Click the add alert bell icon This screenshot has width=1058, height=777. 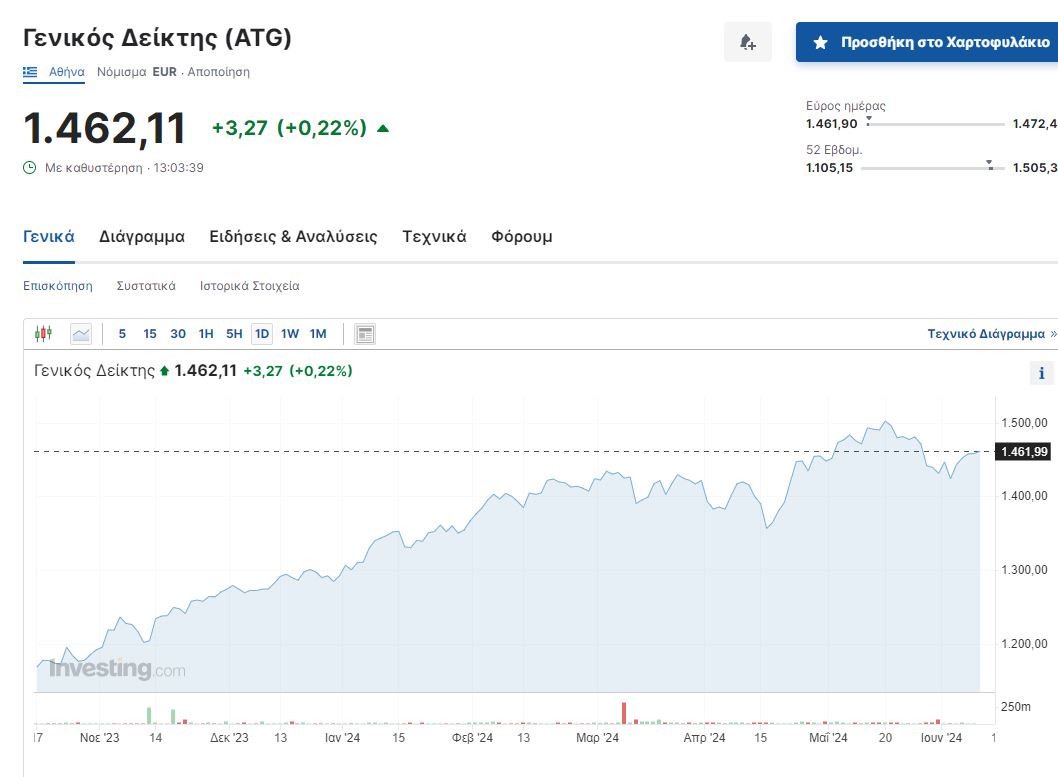click(747, 42)
